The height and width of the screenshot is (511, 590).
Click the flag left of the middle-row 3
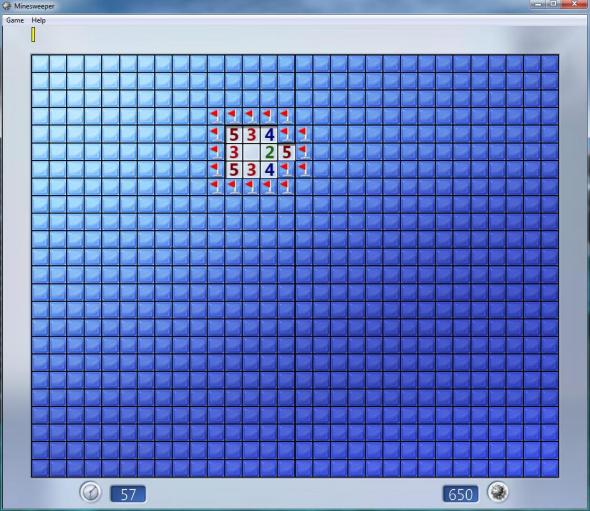click(216, 152)
